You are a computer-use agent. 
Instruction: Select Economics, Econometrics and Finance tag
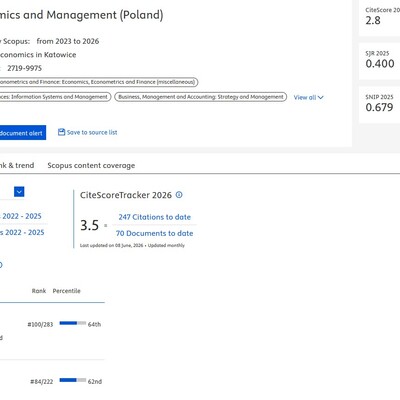(x=99, y=82)
